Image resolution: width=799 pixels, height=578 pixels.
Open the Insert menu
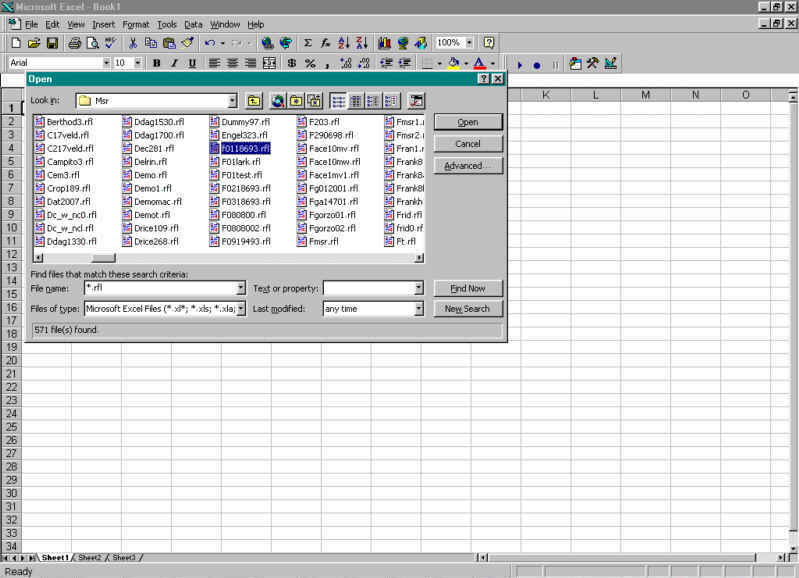pyautogui.click(x=103, y=24)
